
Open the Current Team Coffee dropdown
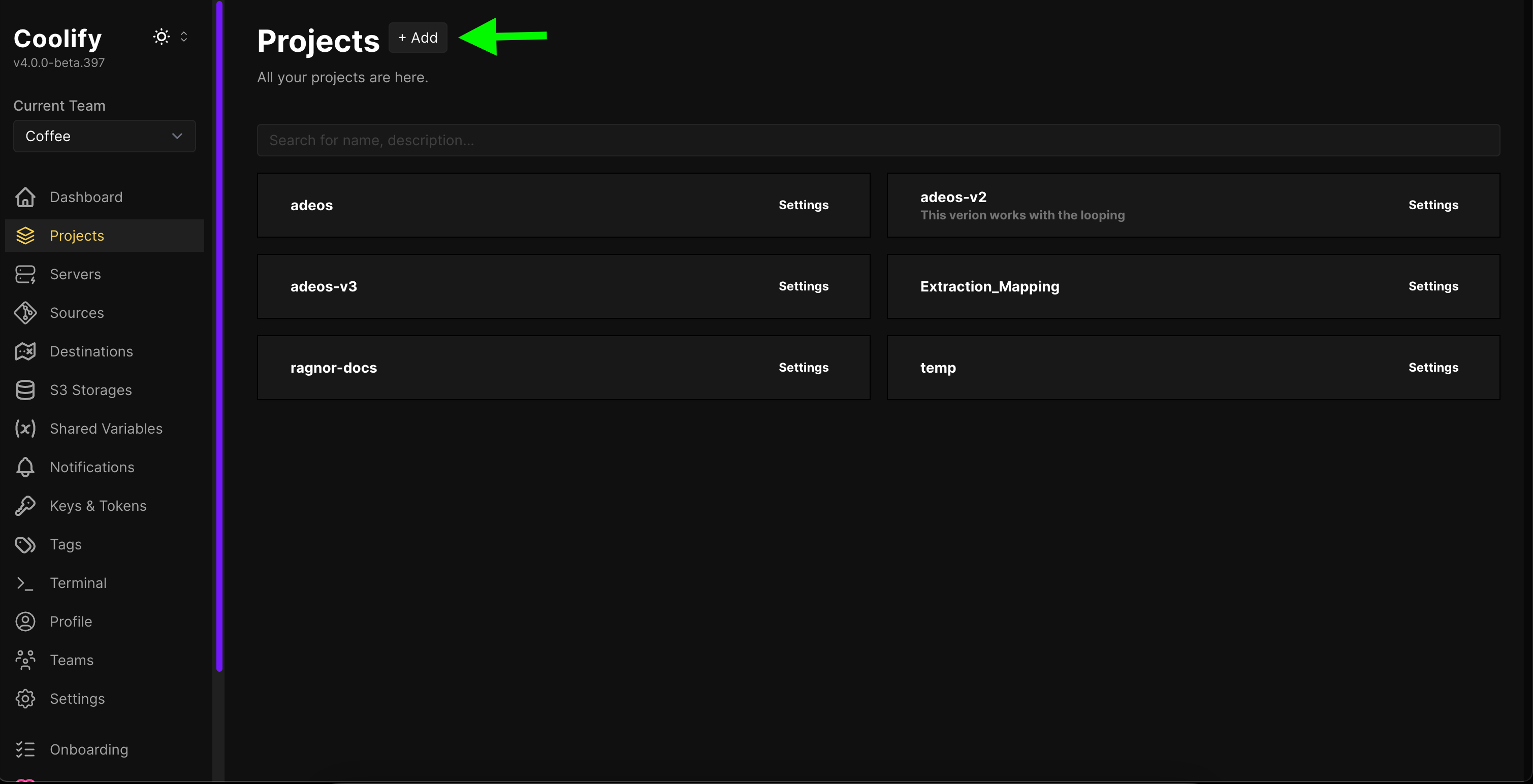(x=105, y=136)
